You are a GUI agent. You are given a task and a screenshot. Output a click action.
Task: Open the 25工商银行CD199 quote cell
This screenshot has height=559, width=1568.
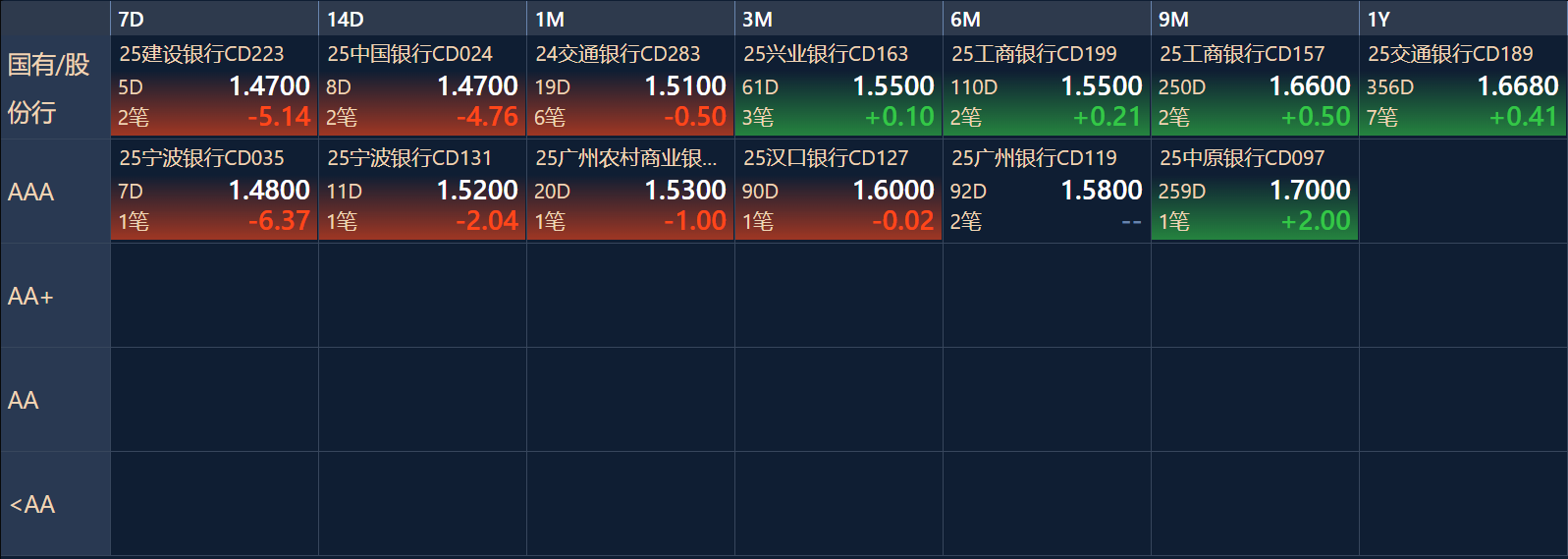coord(1047,85)
